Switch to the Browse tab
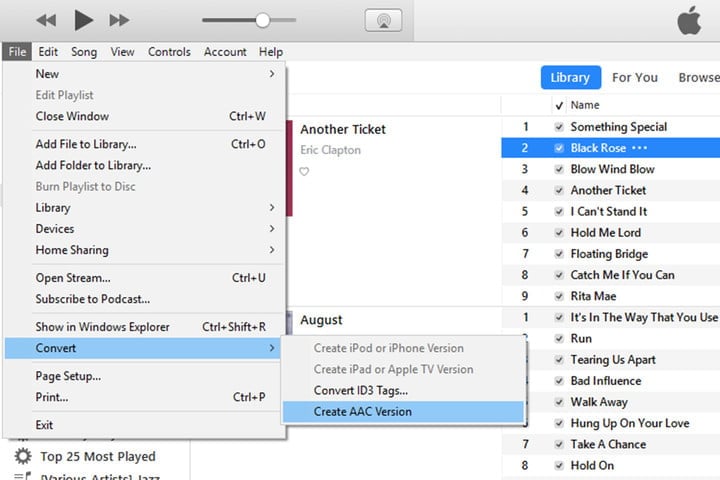The height and width of the screenshot is (480, 720). 699,77
